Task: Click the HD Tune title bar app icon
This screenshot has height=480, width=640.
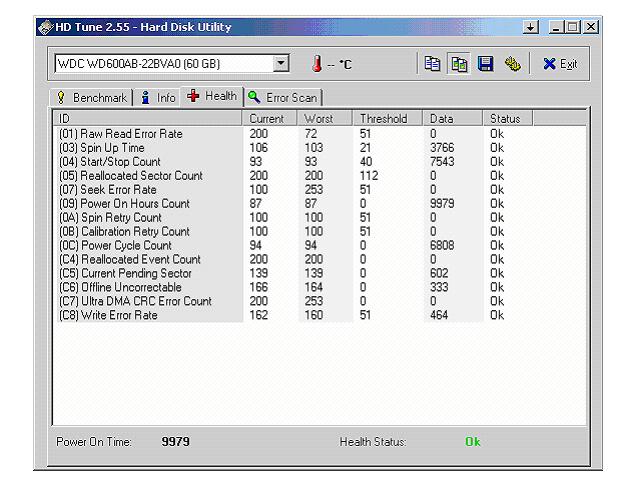Action: (45, 27)
